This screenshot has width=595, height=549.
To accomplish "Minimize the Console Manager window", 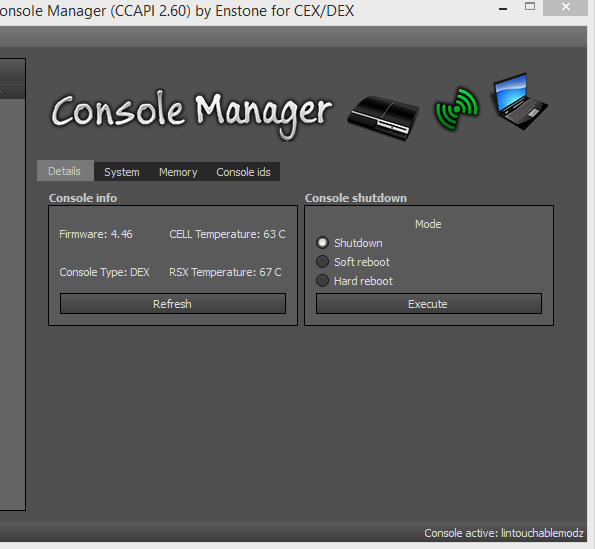I will pos(503,8).
